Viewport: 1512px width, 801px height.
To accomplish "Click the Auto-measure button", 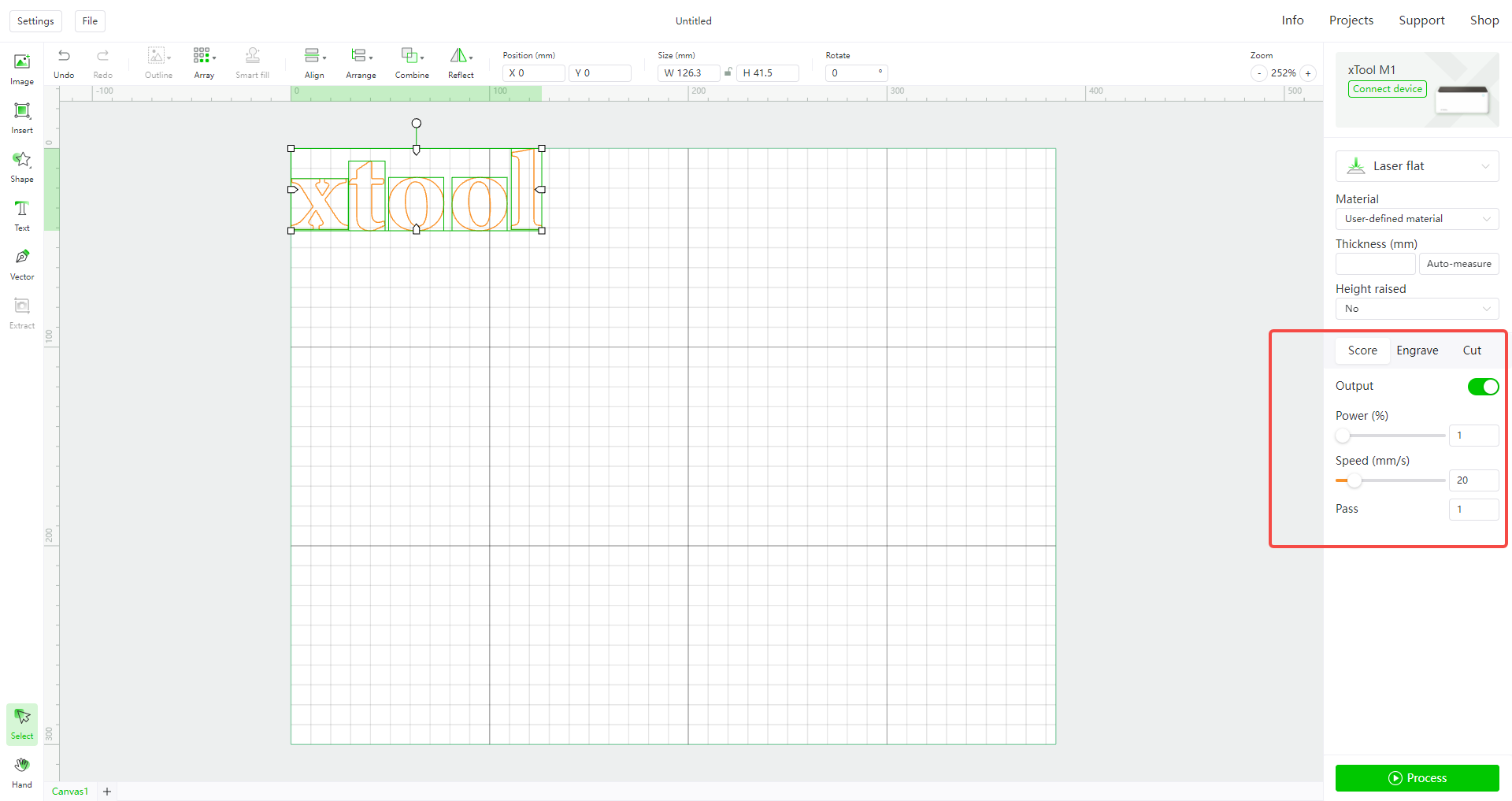I will click(x=1458, y=264).
